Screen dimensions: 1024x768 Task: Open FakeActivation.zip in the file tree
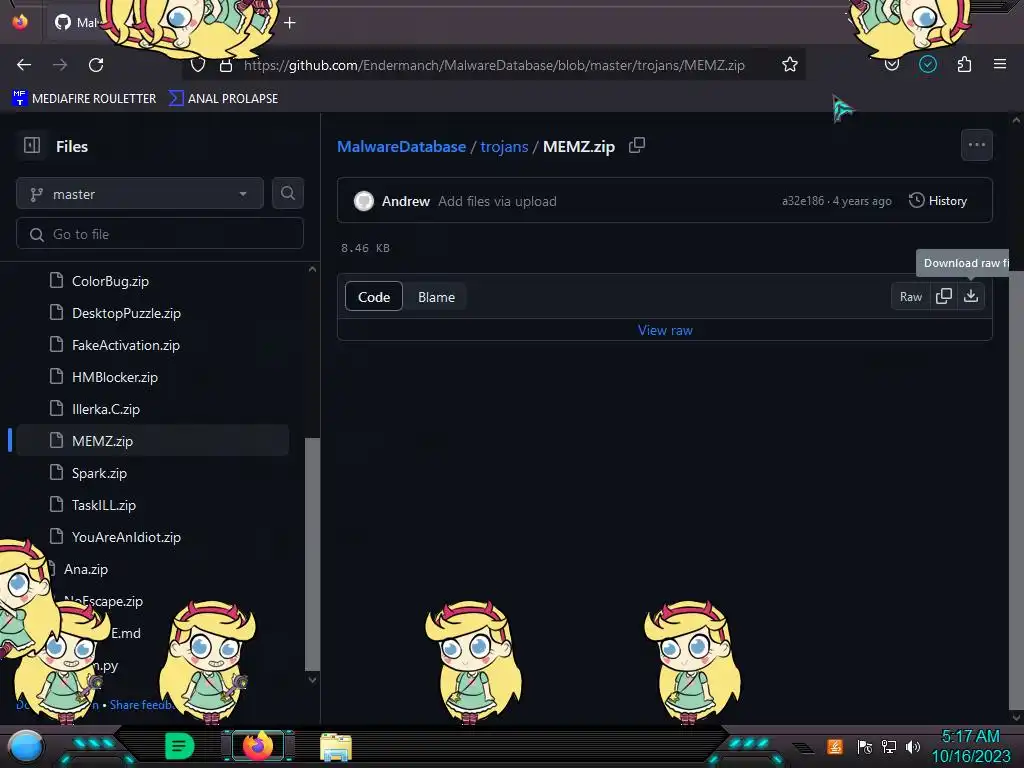point(125,345)
